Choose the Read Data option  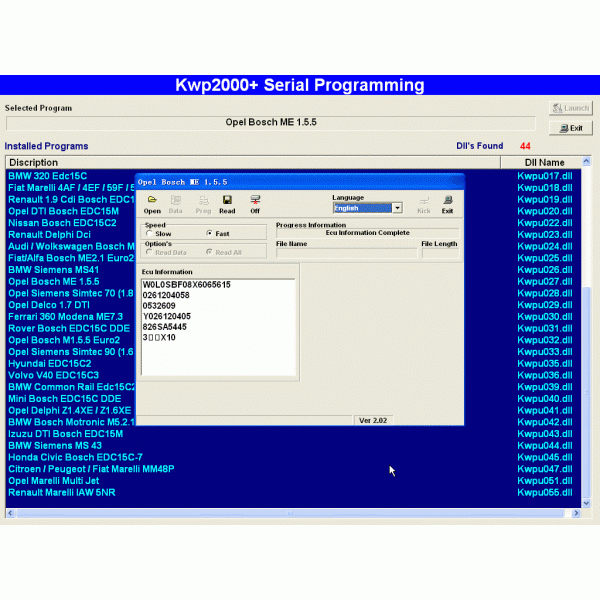pyautogui.click(x=149, y=252)
